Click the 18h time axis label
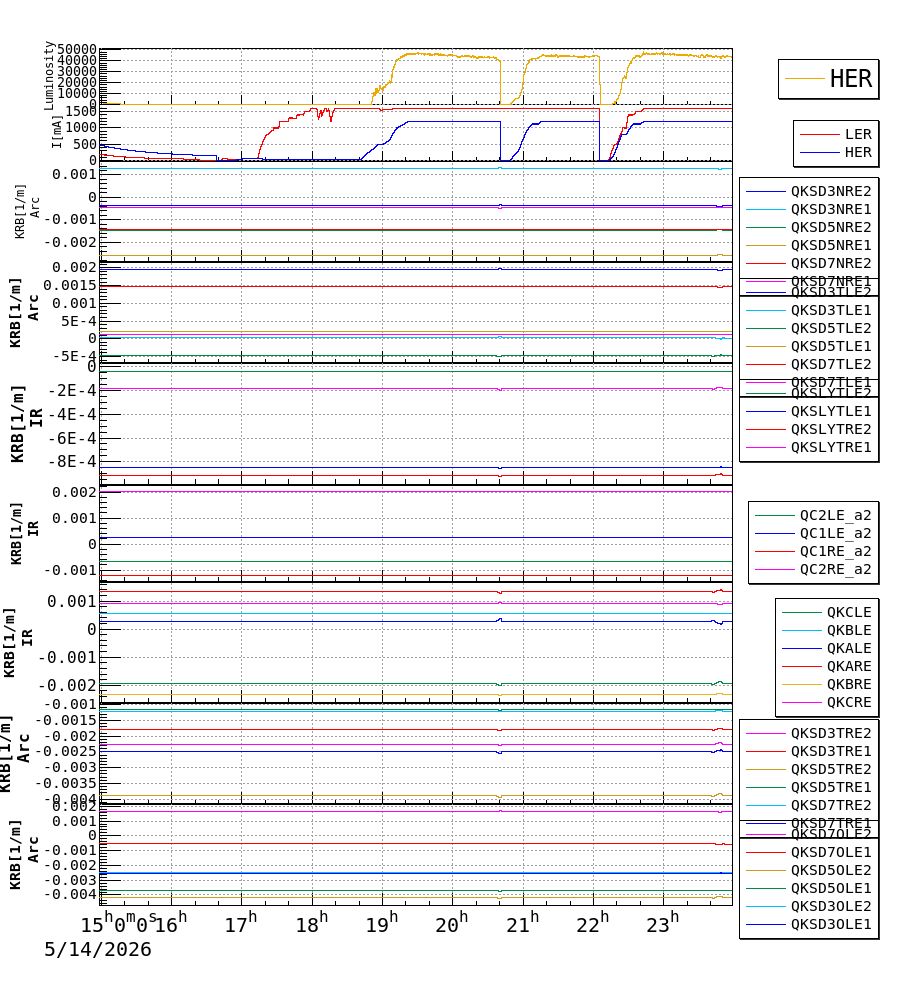The width and height of the screenshot is (900, 984). click(x=312, y=923)
